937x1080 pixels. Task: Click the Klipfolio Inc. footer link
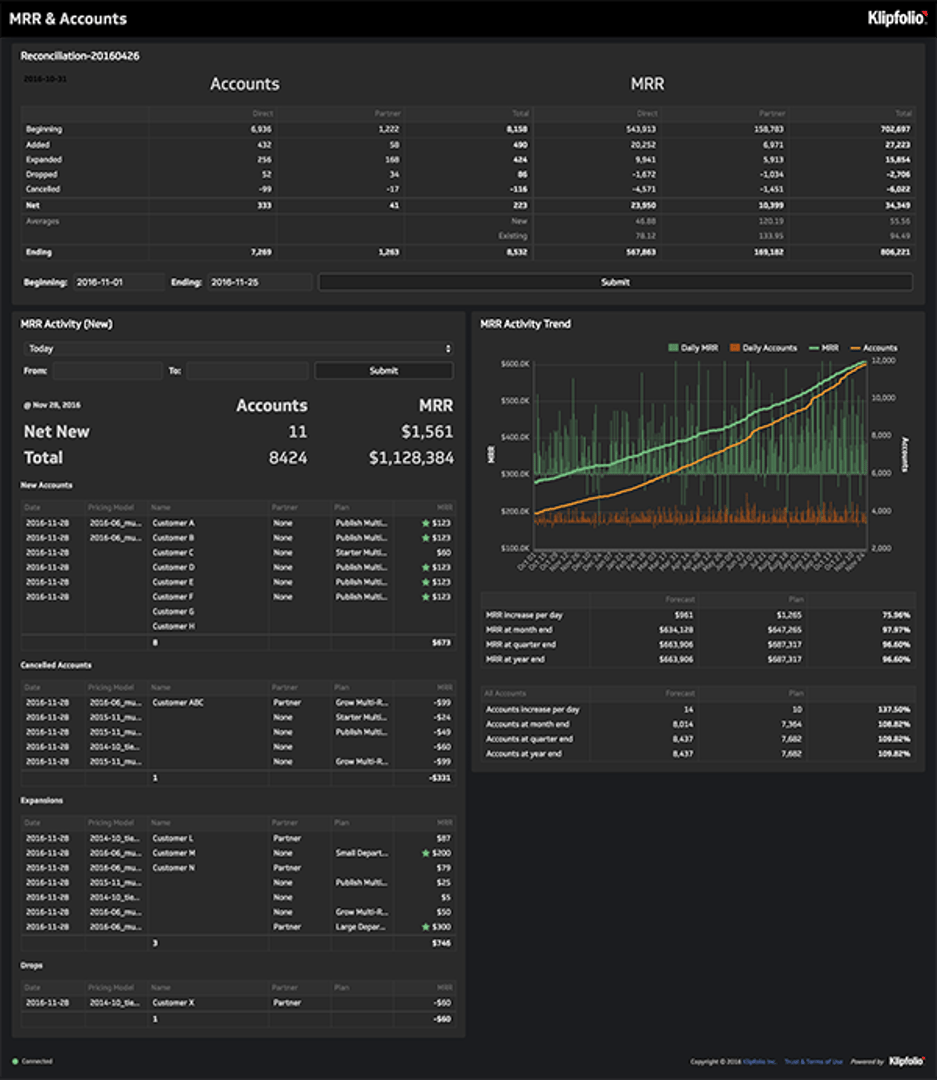[759, 1061]
